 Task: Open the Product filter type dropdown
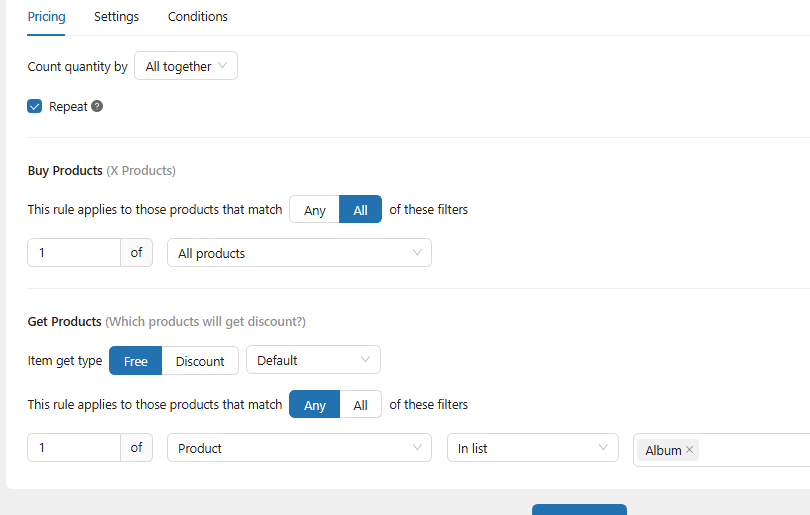[300, 447]
